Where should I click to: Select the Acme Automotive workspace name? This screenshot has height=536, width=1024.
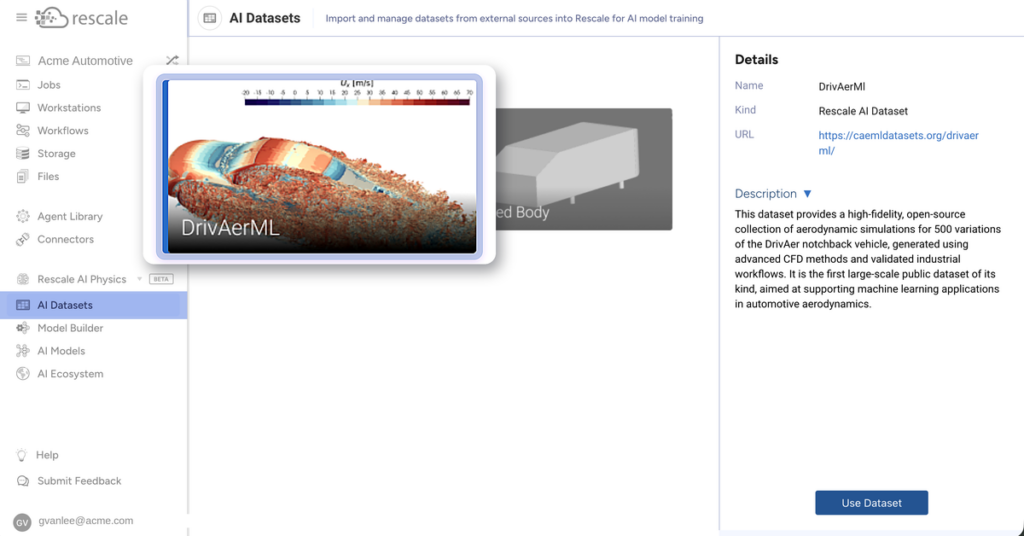[x=85, y=61]
